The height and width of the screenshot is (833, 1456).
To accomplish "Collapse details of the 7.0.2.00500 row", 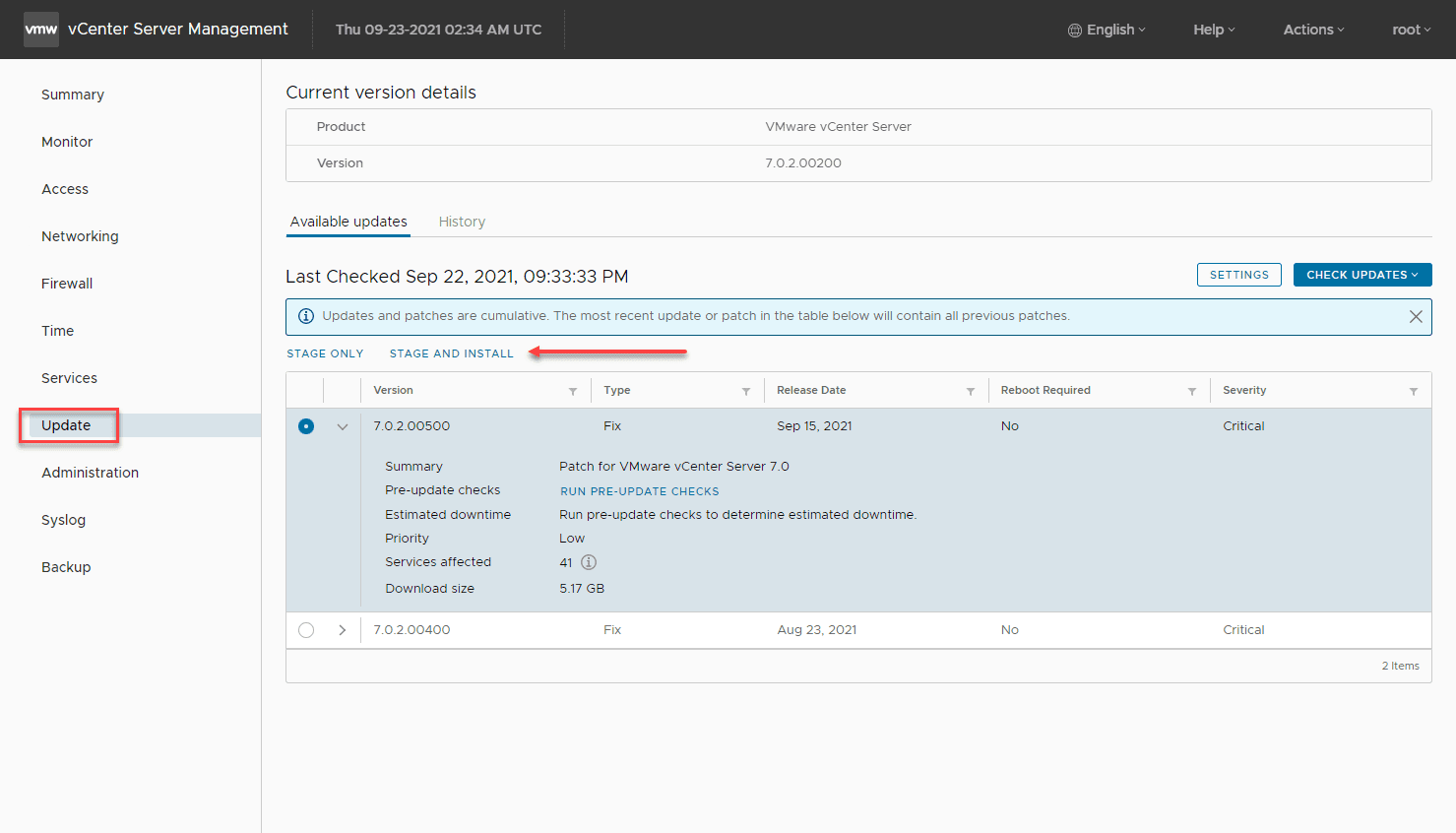I will tap(343, 426).
